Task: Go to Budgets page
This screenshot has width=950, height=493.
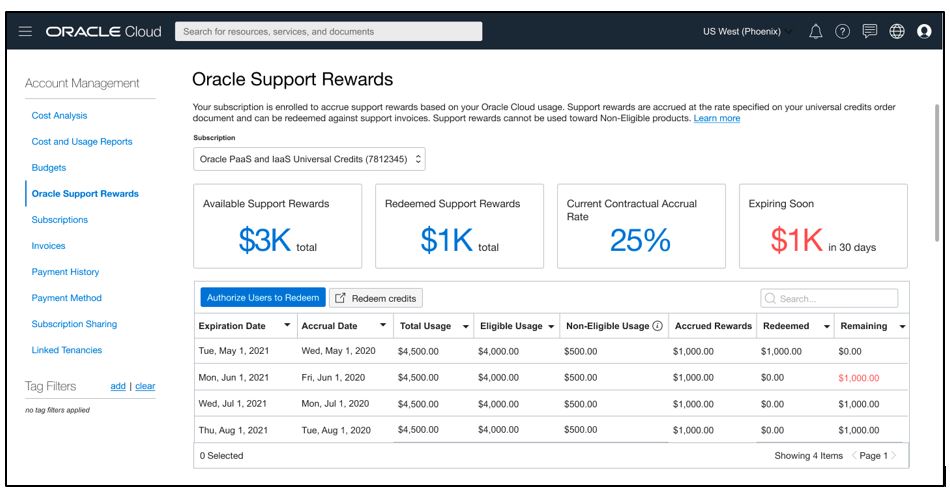Action: click(48, 168)
